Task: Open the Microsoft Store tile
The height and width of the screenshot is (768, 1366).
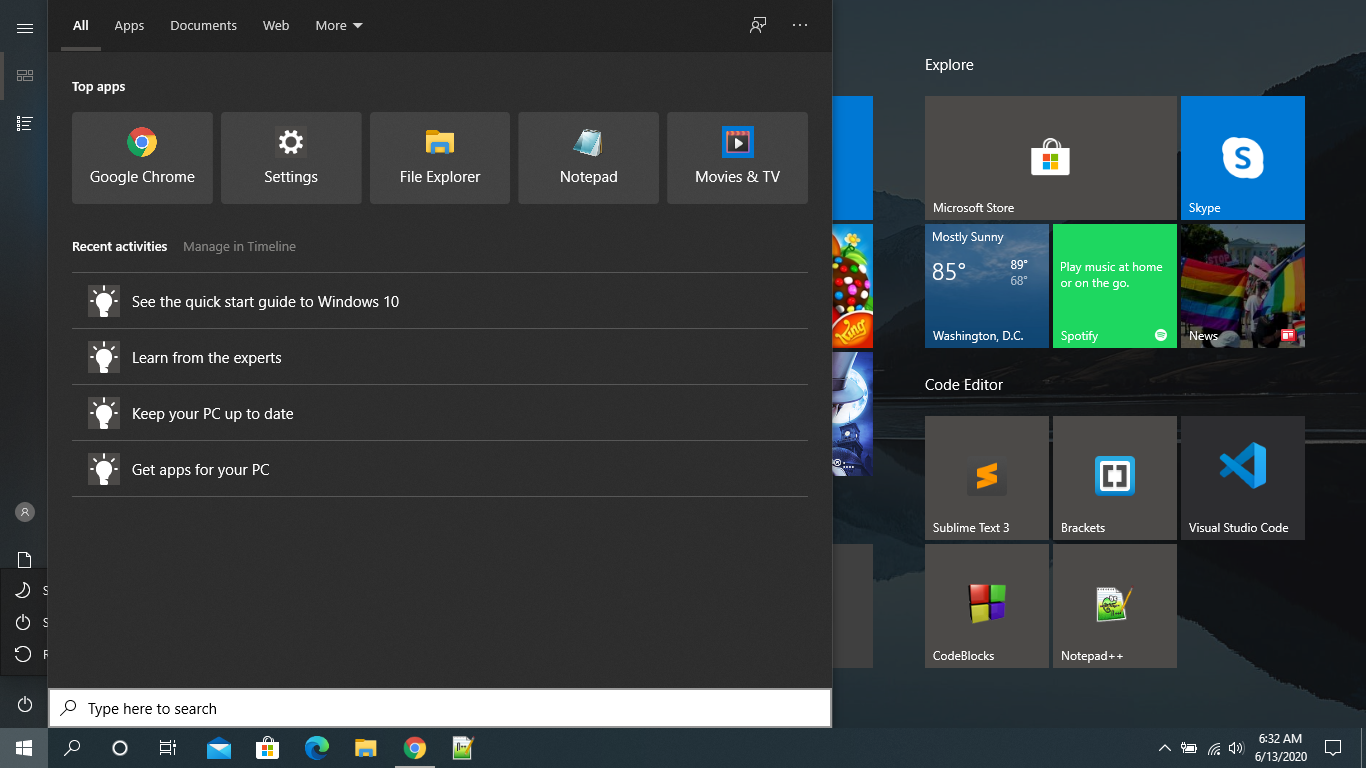Action: (x=1051, y=158)
